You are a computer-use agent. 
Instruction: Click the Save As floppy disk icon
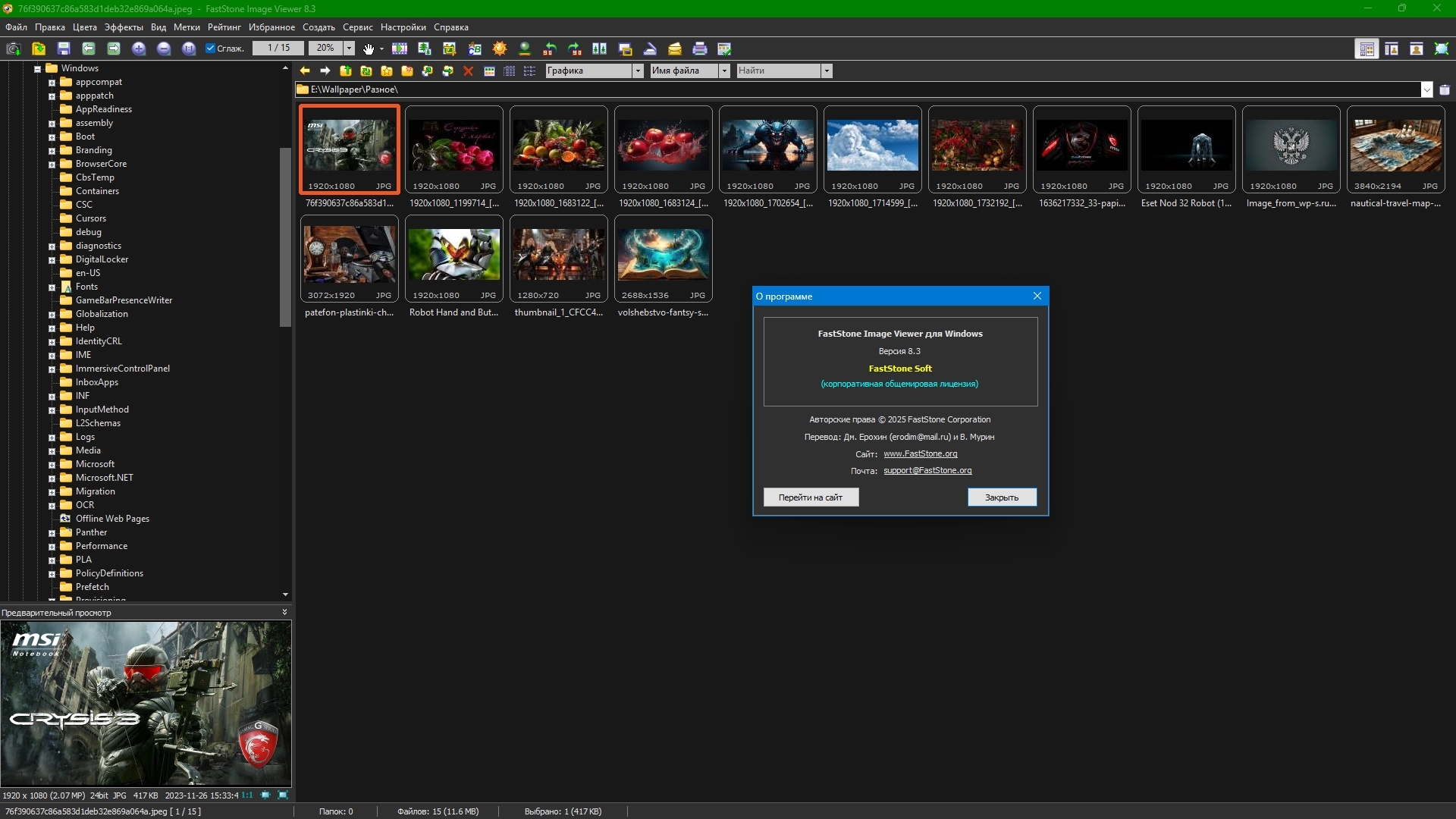tap(64, 49)
